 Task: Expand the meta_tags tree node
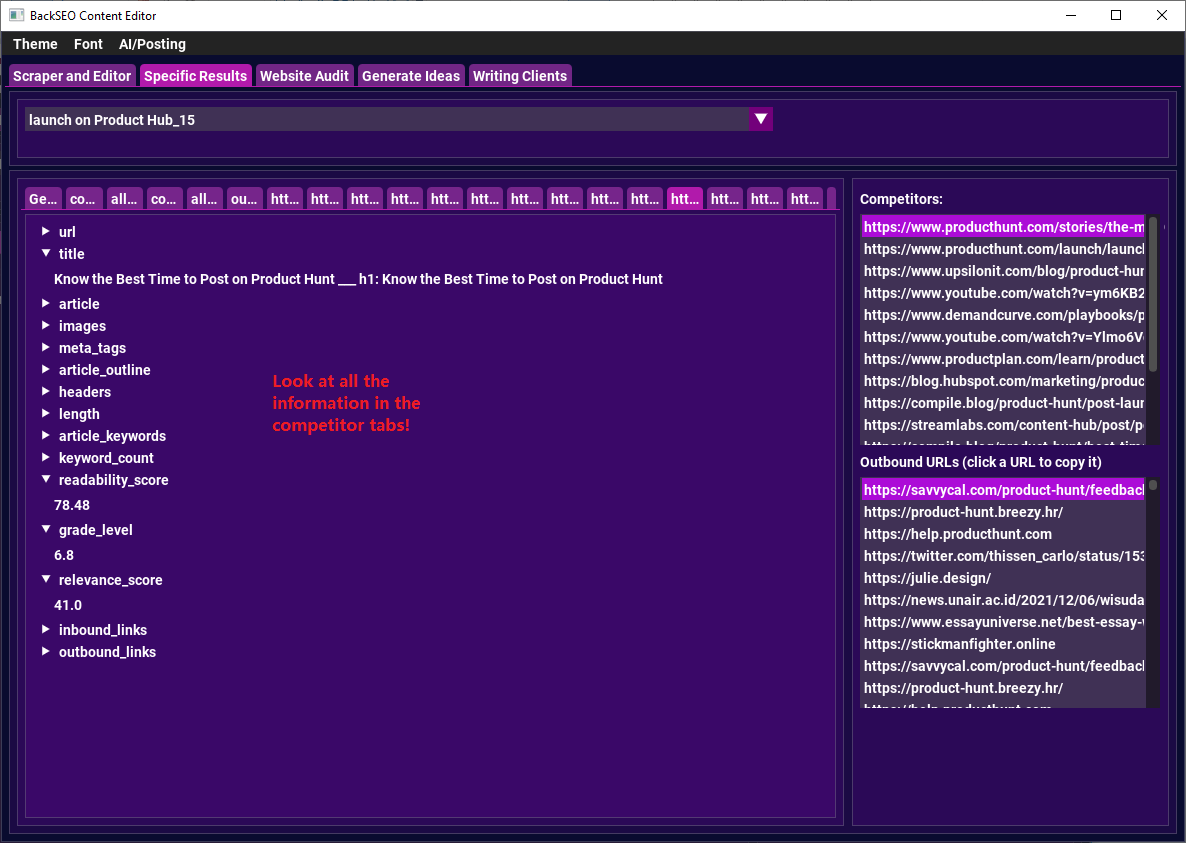pos(46,347)
